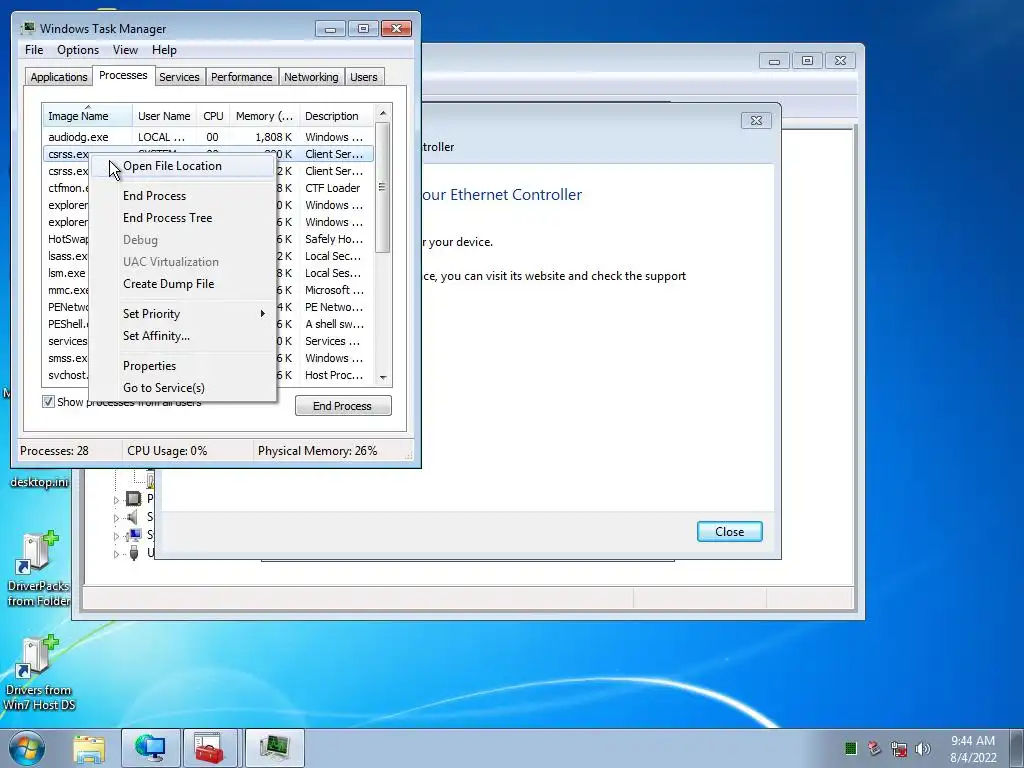Viewport: 1024px width, 768px height.
Task: Open DriverPacks from Folder desktop shortcut
Action: point(39,569)
